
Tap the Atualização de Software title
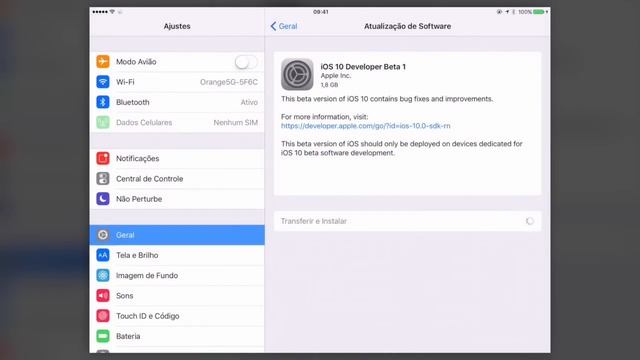coord(407,26)
